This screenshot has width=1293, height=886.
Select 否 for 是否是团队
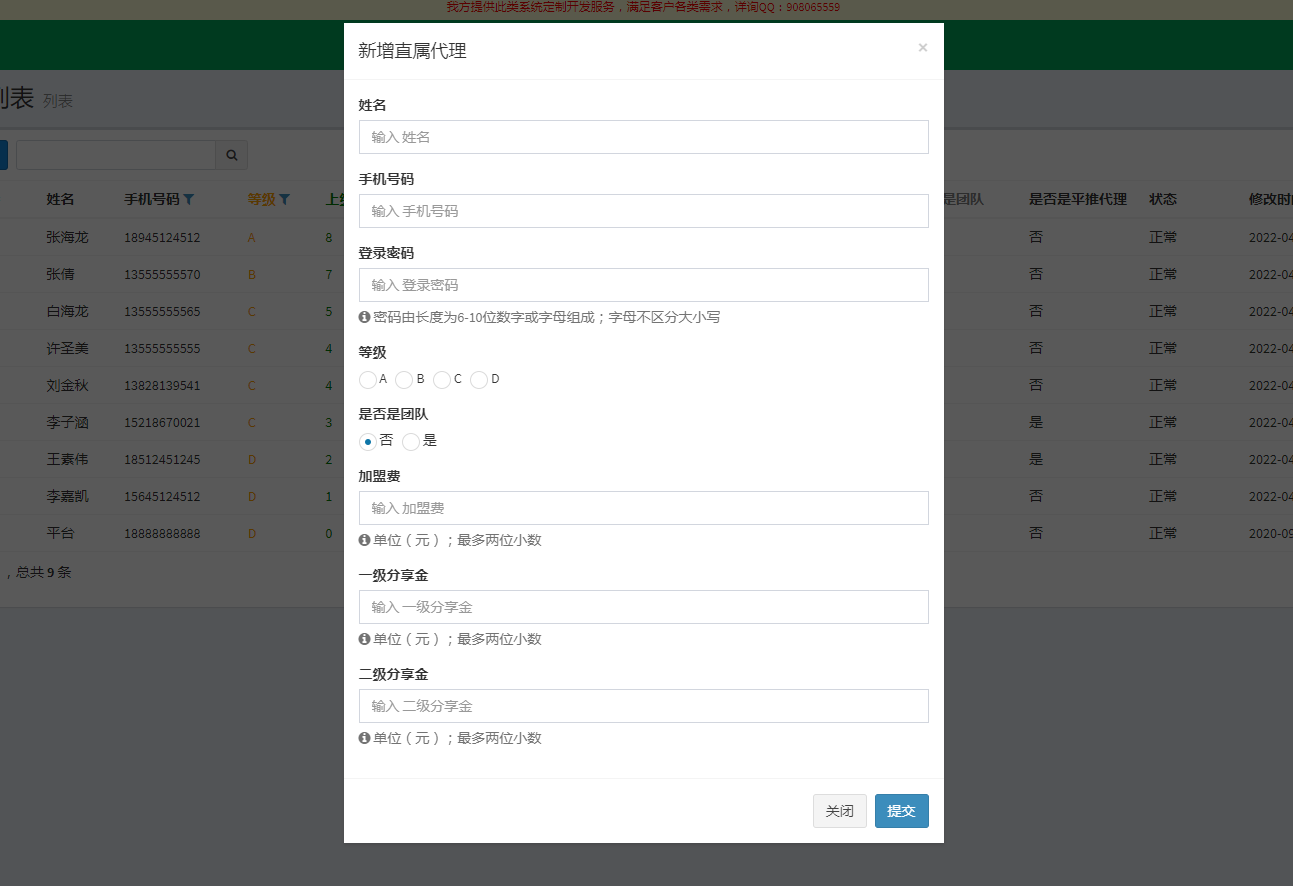[368, 442]
